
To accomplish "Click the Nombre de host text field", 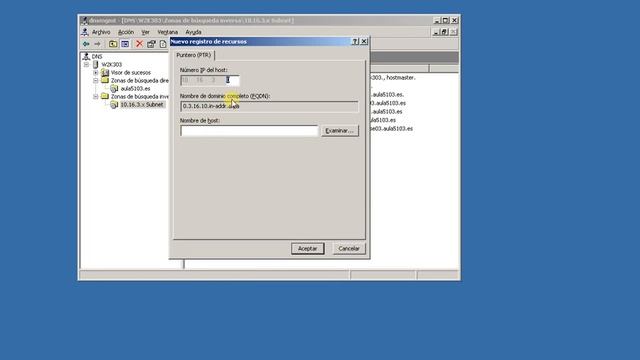I will click(249, 131).
